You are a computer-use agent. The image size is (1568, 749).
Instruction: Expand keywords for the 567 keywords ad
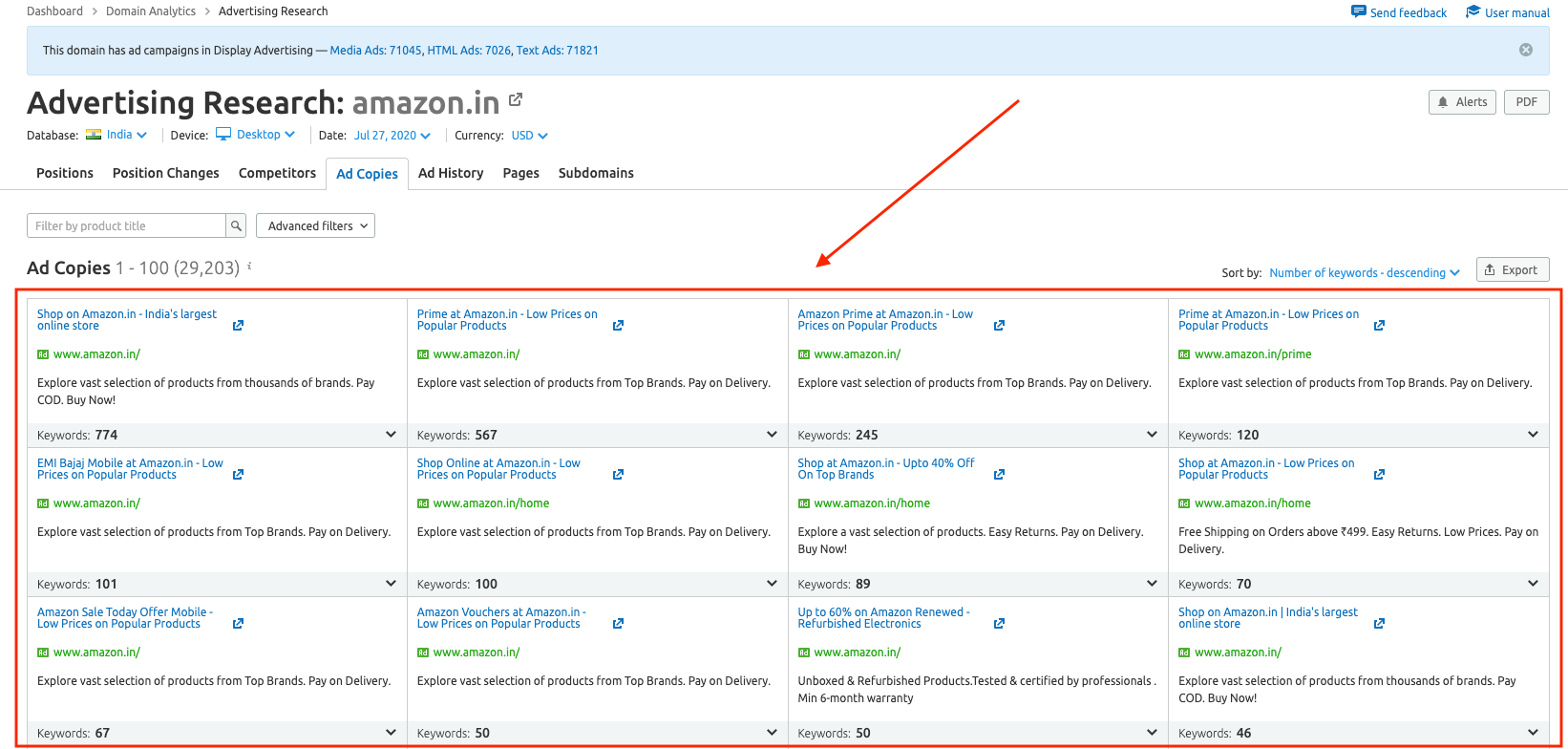coord(772,435)
